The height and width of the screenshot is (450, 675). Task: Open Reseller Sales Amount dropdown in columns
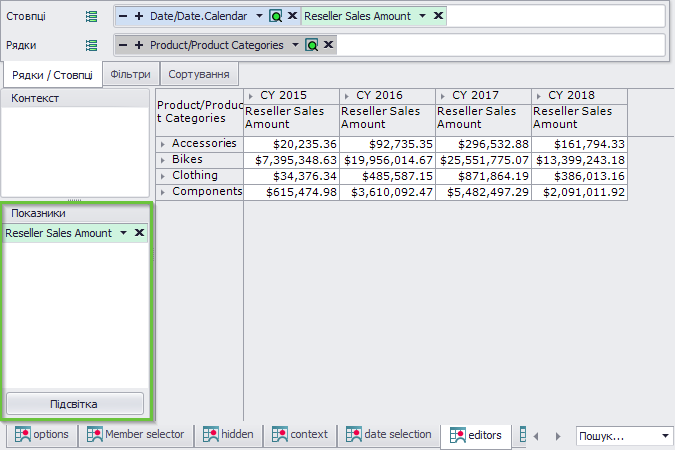pos(422,16)
